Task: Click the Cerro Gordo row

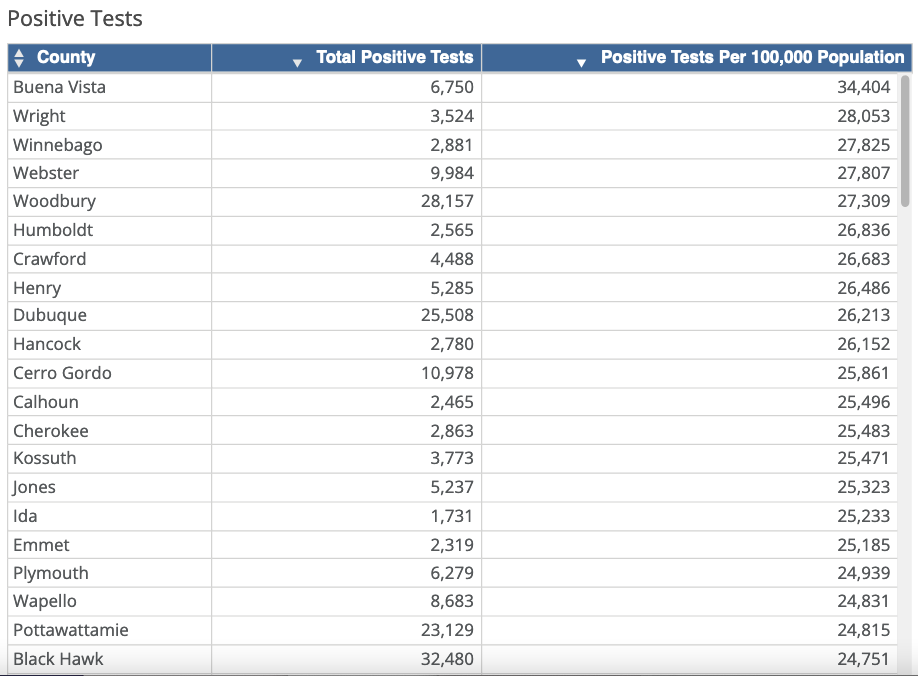Action: (452, 373)
